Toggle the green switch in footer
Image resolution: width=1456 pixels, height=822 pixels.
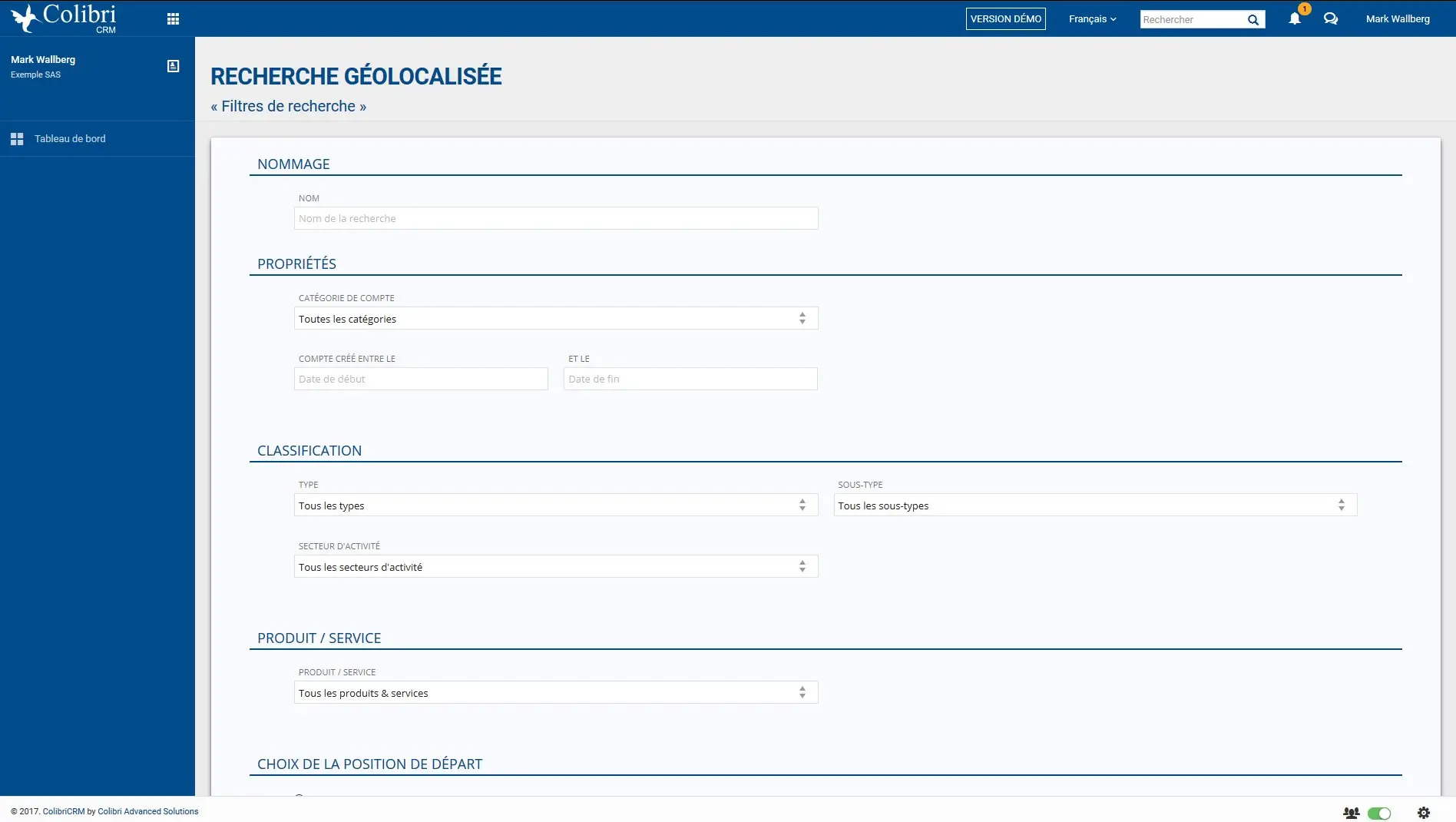point(1379,813)
